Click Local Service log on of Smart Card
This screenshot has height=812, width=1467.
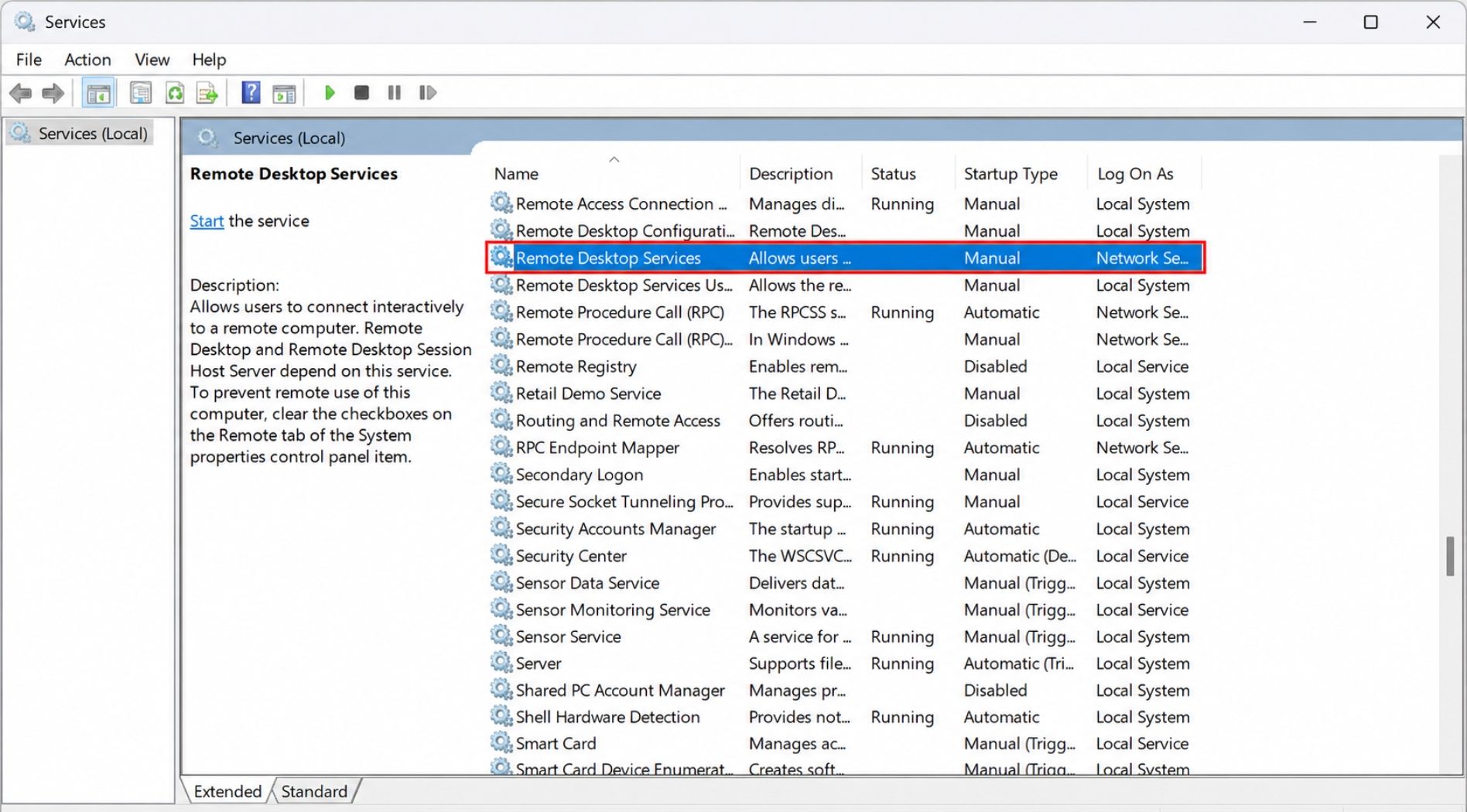tap(1142, 744)
